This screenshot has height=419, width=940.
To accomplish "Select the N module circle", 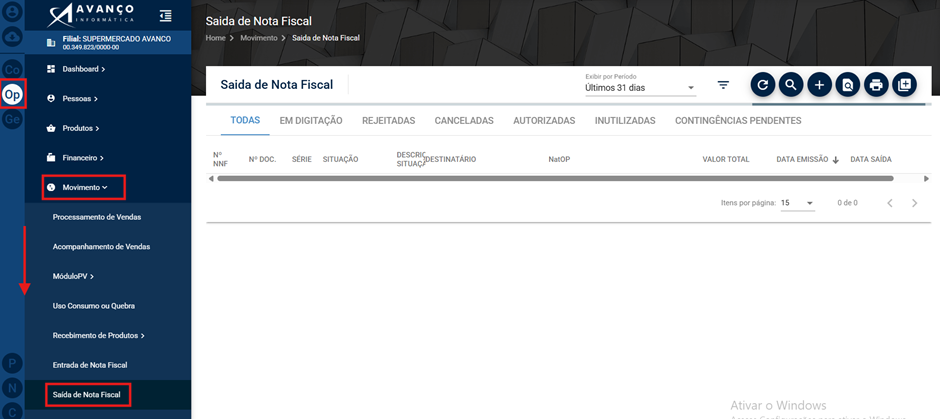I will 13,388.
